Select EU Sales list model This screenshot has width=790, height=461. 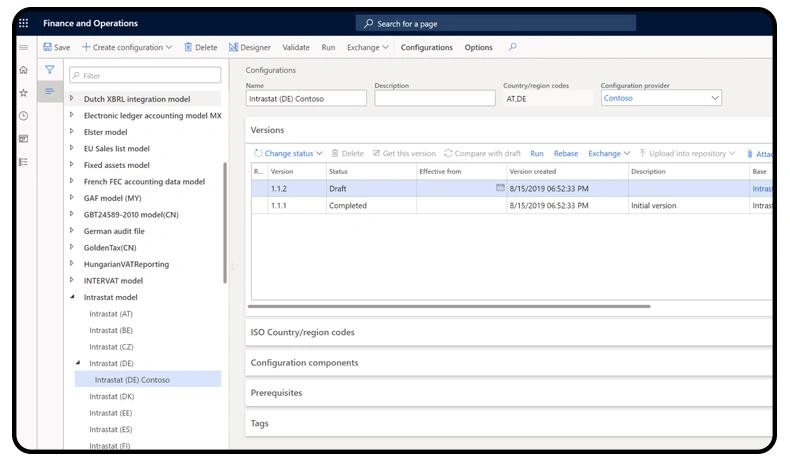(x=116, y=148)
